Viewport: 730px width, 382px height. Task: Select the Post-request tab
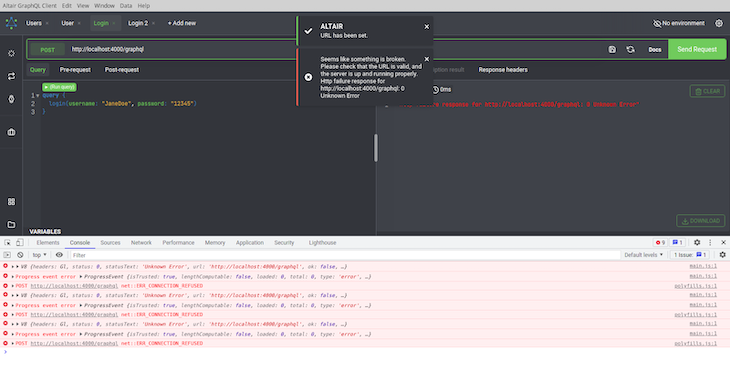tap(122, 70)
